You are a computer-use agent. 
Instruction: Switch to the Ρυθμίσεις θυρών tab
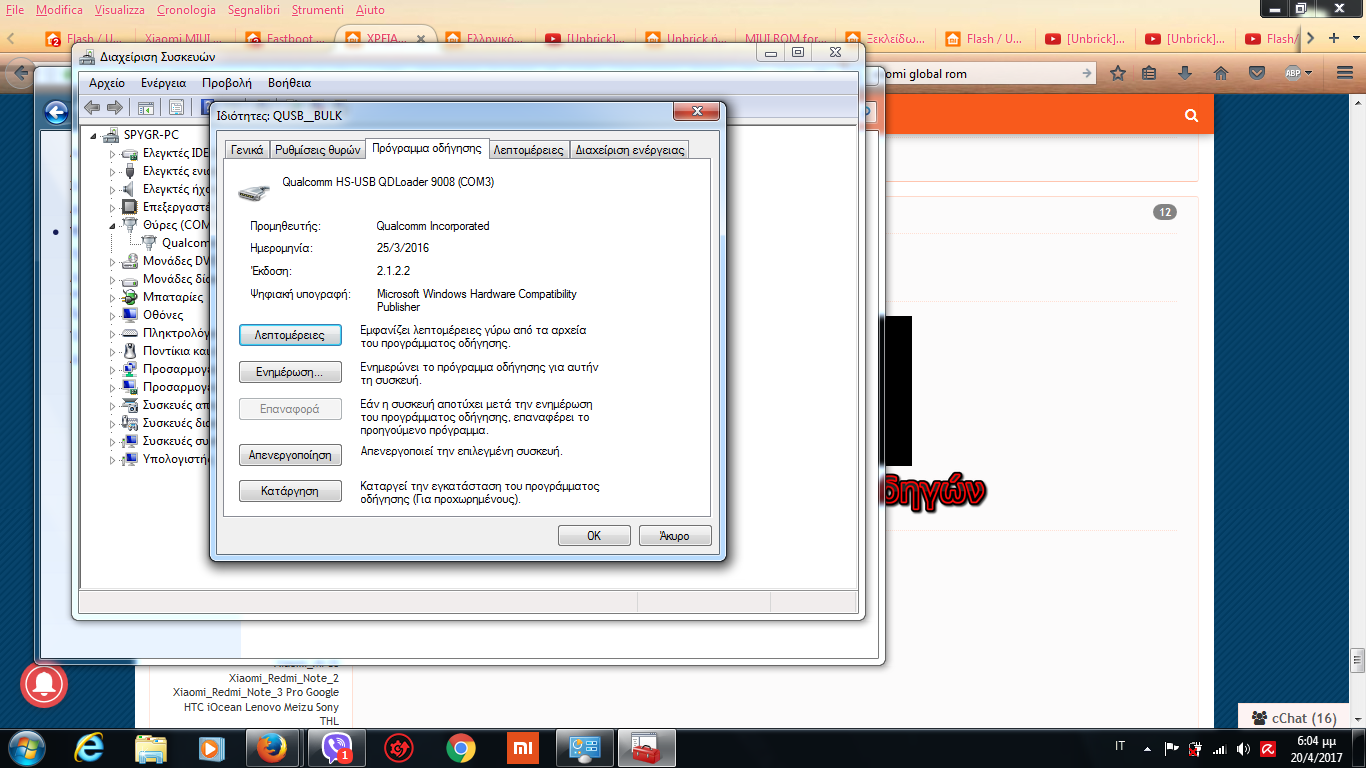click(x=317, y=150)
